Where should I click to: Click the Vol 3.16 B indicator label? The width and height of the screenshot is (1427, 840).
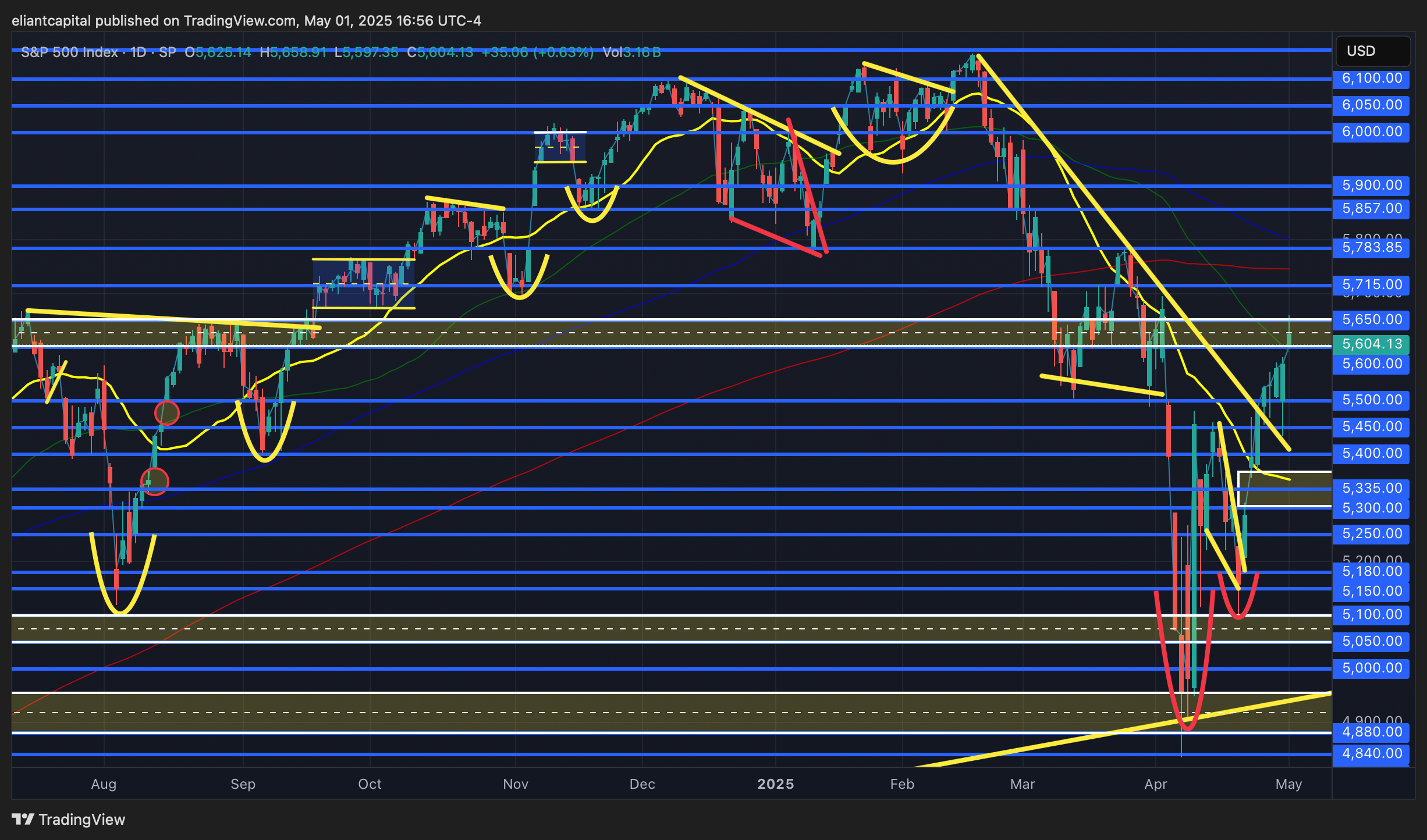[631, 52]
